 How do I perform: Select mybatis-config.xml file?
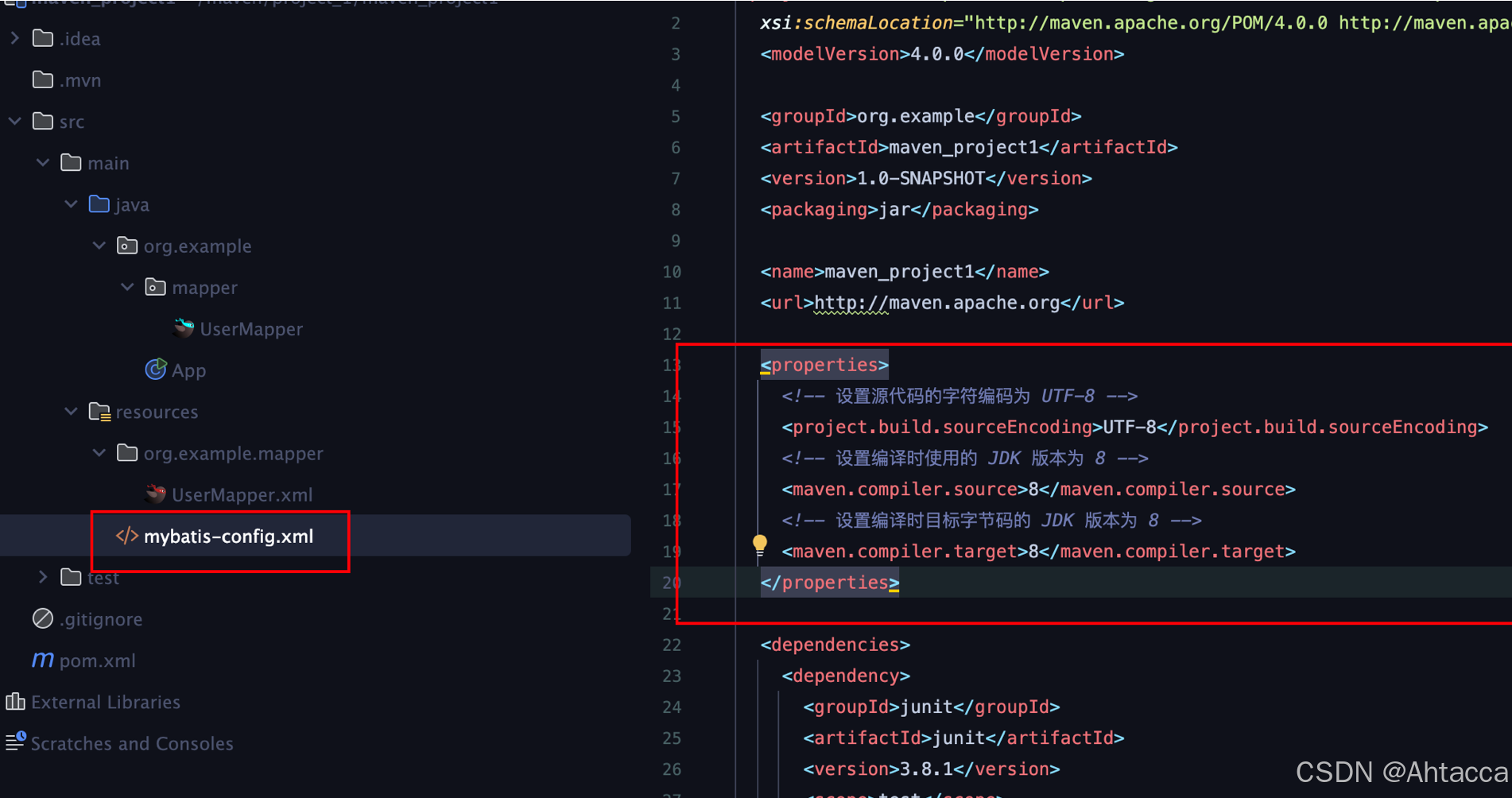click(x=229, y=537)
